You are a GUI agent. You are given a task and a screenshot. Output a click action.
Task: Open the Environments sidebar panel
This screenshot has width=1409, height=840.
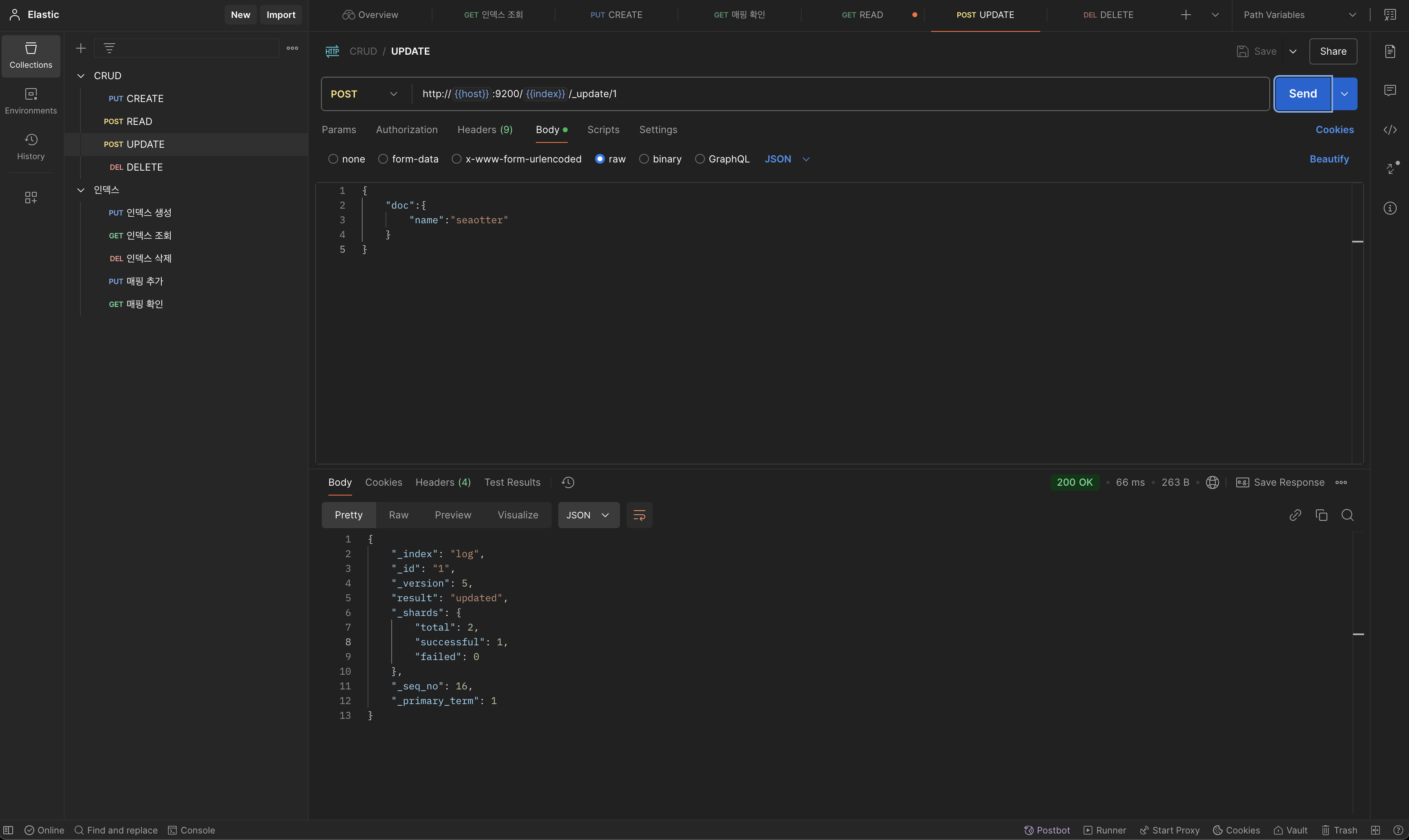click(31, 100)
